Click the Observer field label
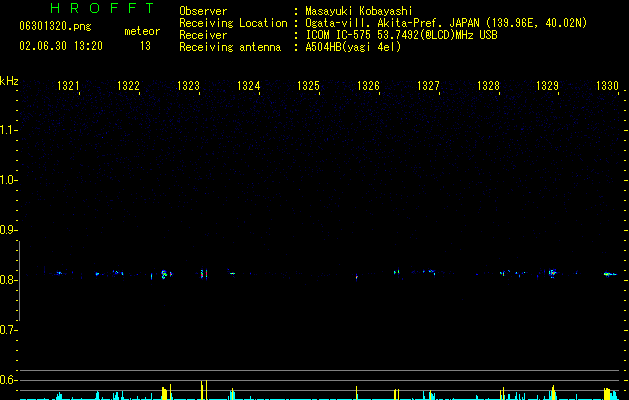Image resolution: width=629 pixels, height=400 pixels. [203, 11]
